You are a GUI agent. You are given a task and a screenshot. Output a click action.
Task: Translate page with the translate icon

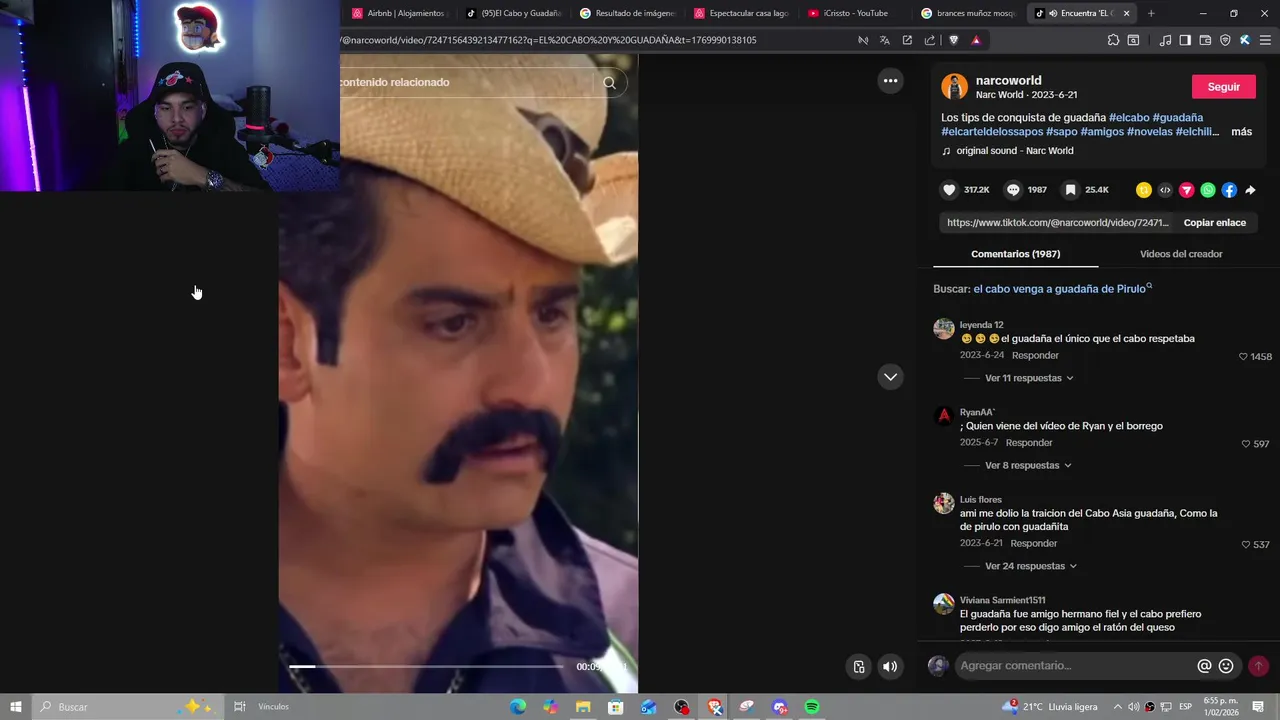tap(885, 40)
